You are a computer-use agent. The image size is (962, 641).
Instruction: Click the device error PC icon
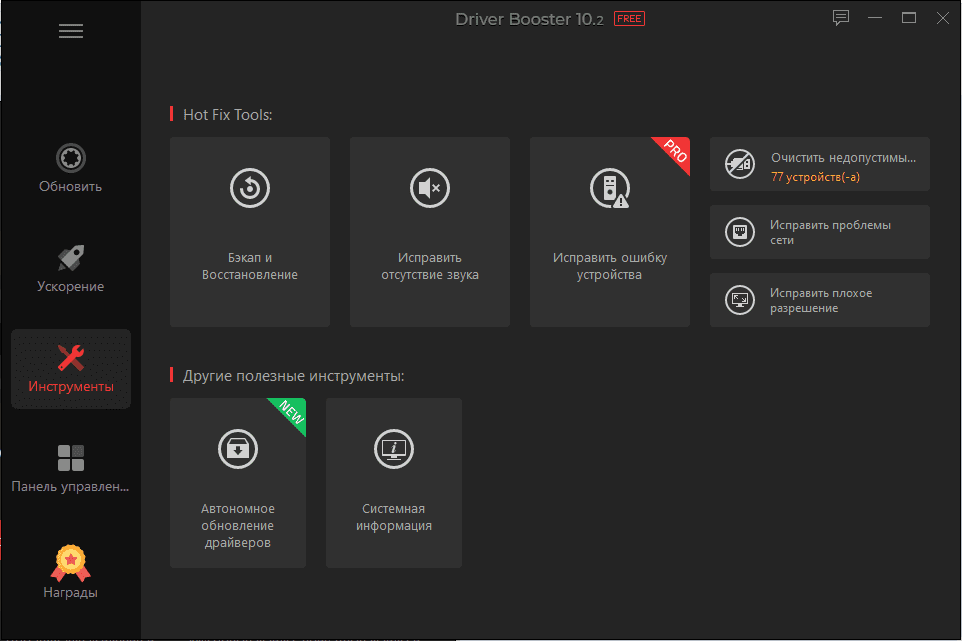[609, 188]
